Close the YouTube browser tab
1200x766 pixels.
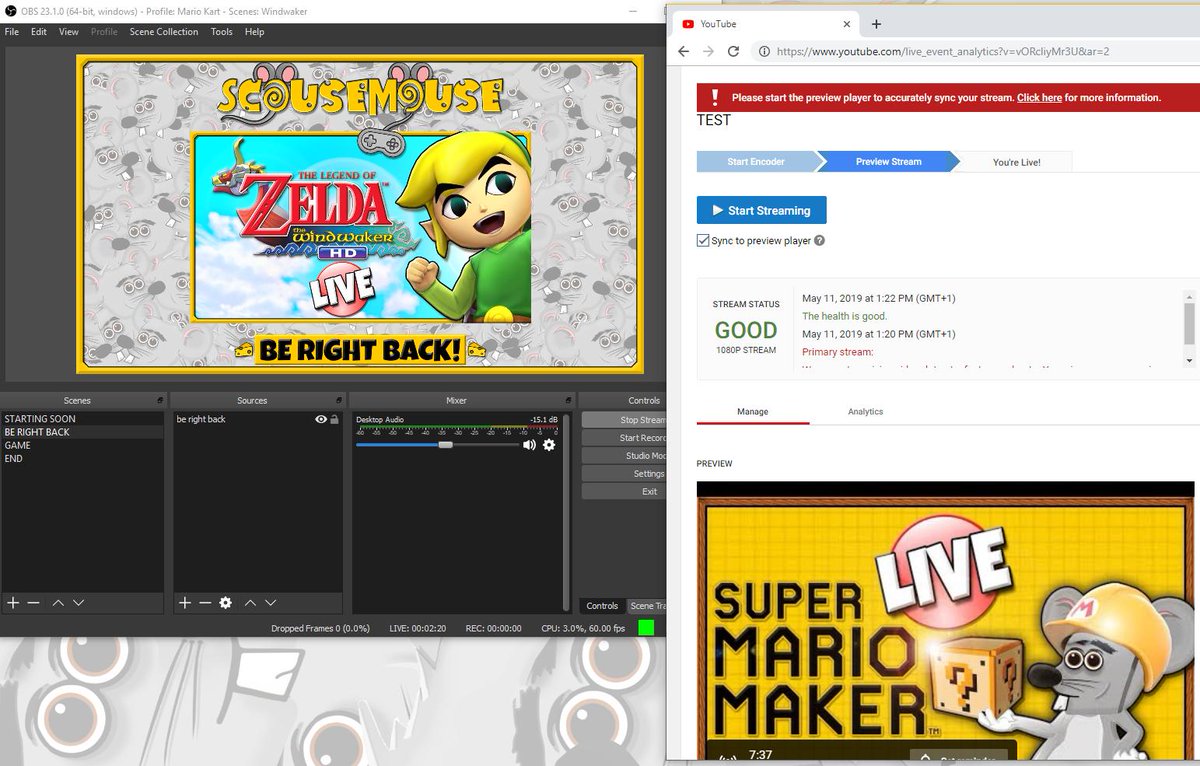click(x=847, y=24)
